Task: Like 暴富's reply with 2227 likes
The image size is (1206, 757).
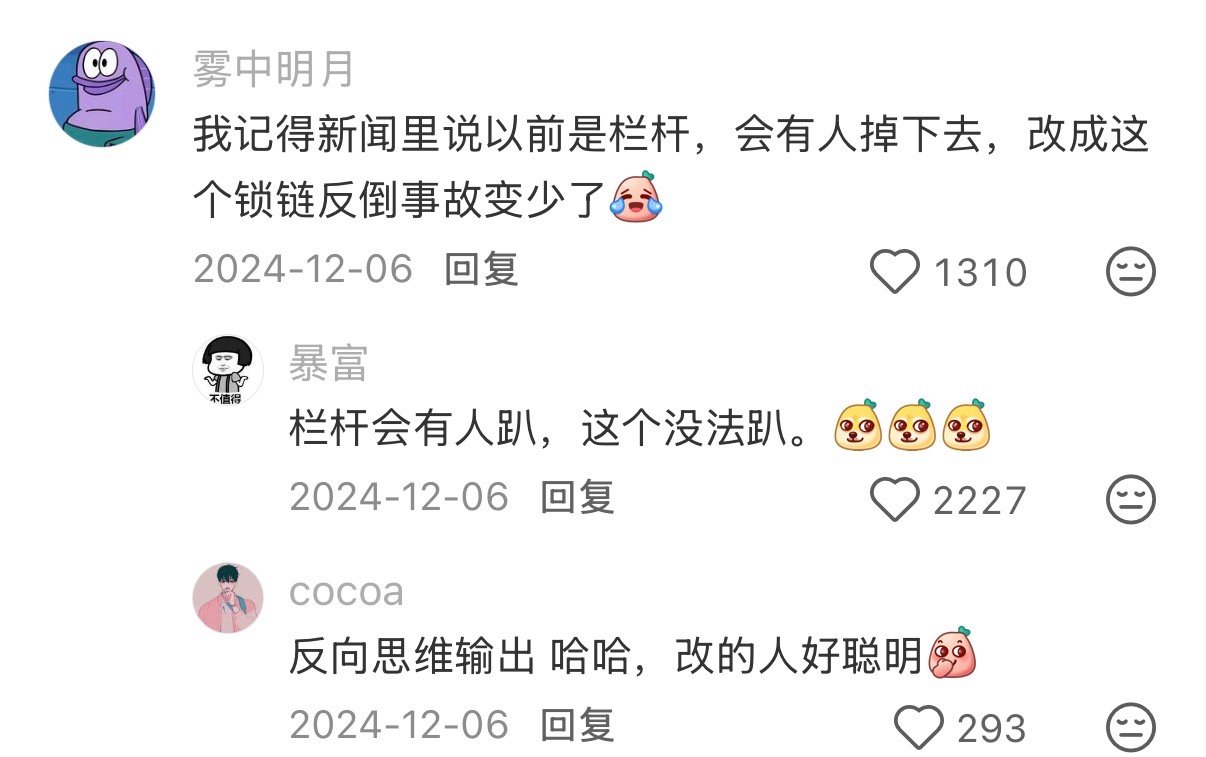Action: coord(895,499)
